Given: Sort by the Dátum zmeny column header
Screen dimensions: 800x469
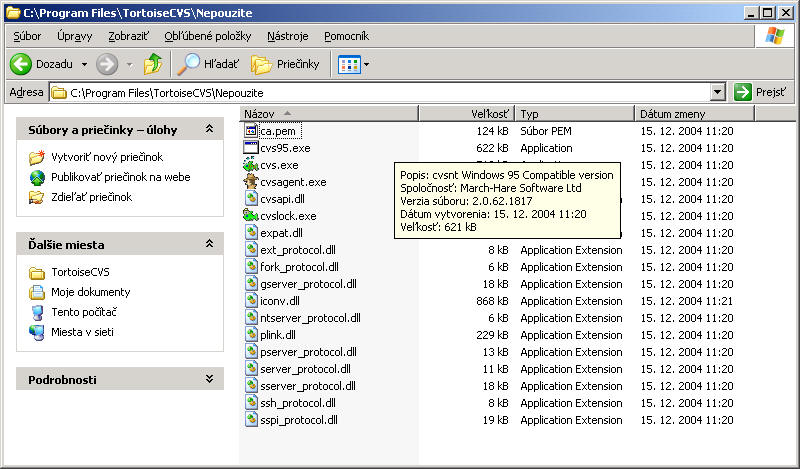Looking at the screenshot, I should (x=695, y=114).
